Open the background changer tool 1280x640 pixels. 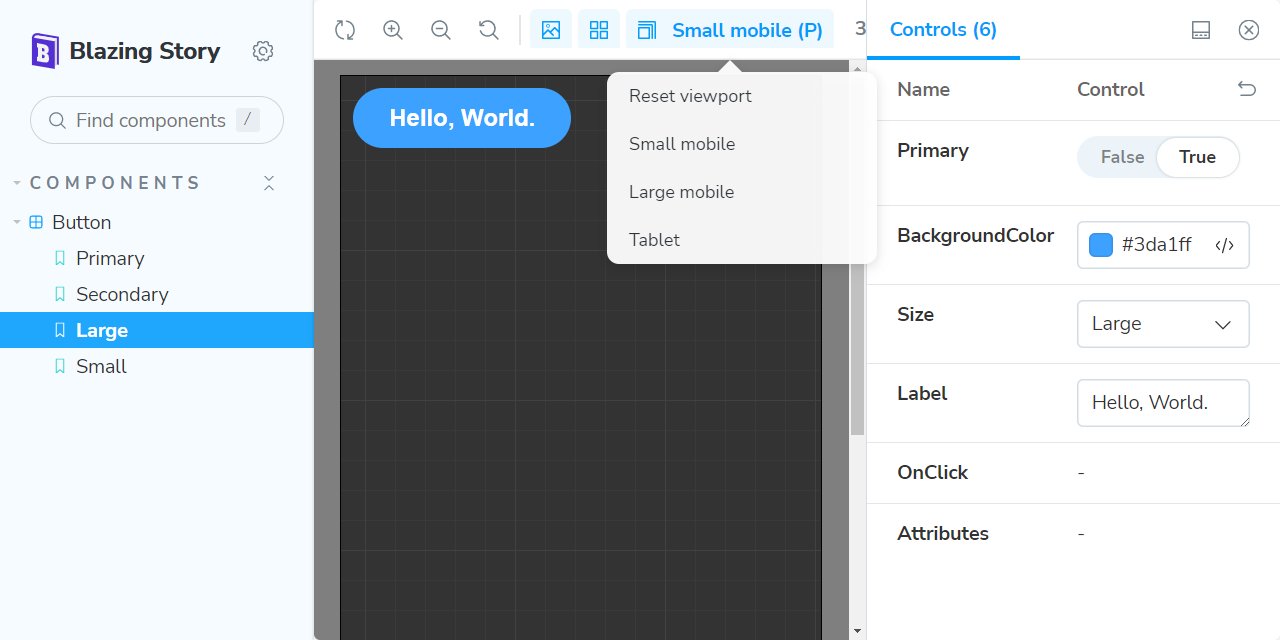551,30
